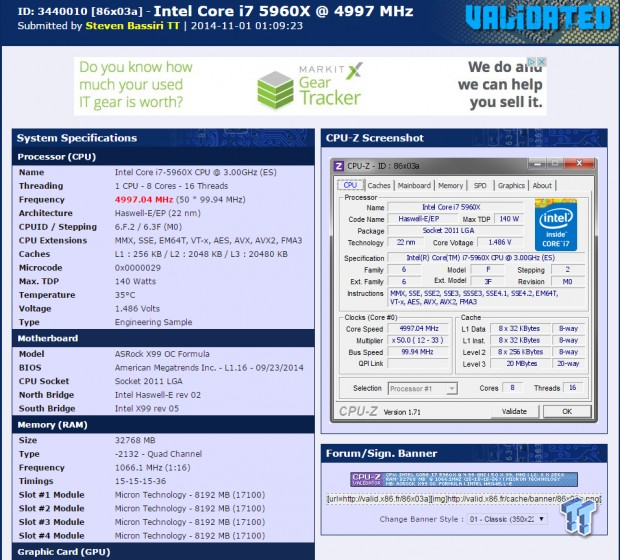Click the Caches L1/L2/L3 specification value
The width and height of the screenshot is (620, 560).
pyautogui.click(x=201, y=254)
